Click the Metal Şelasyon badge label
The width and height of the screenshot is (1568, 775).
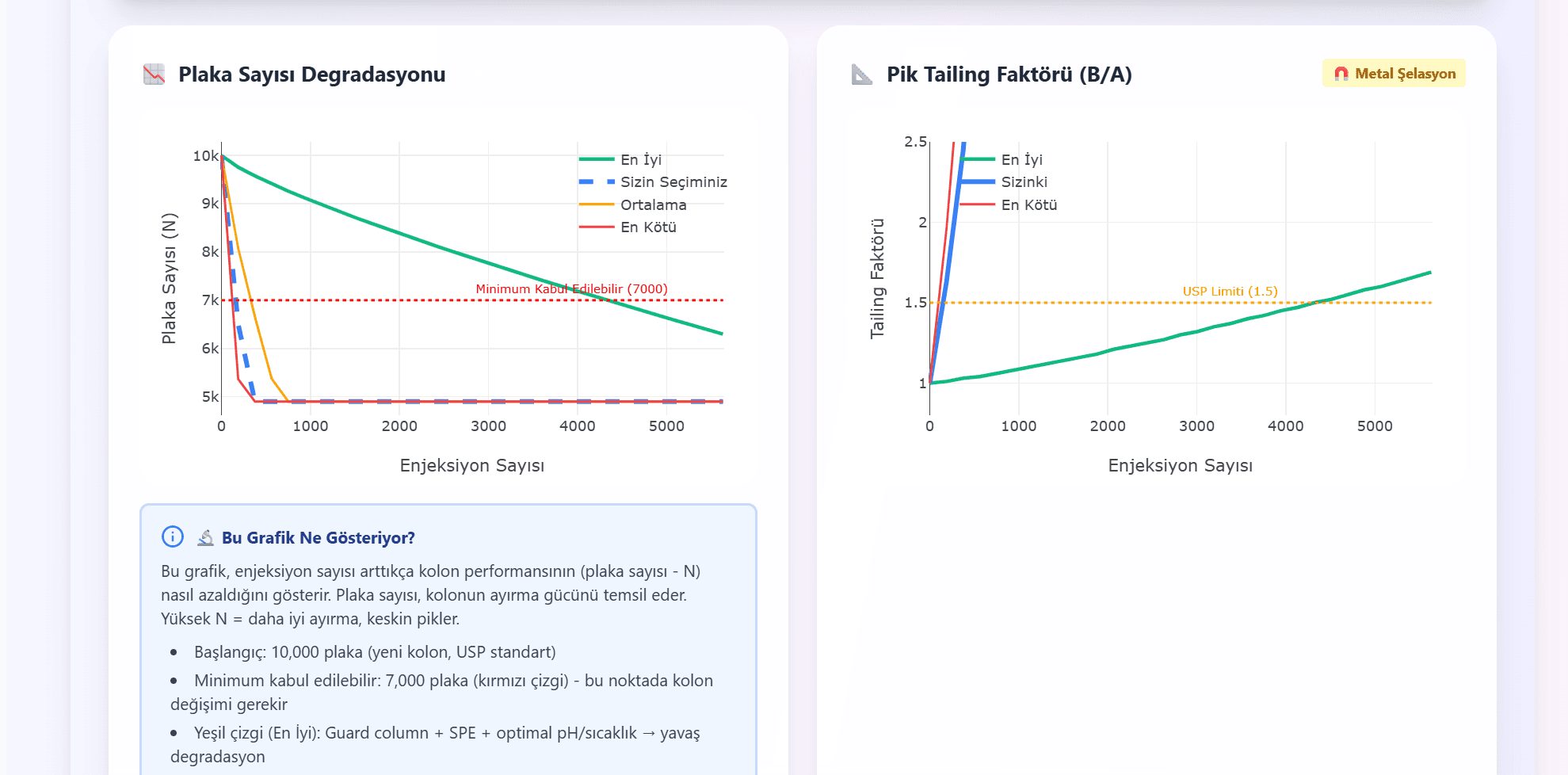[1405, 74]
